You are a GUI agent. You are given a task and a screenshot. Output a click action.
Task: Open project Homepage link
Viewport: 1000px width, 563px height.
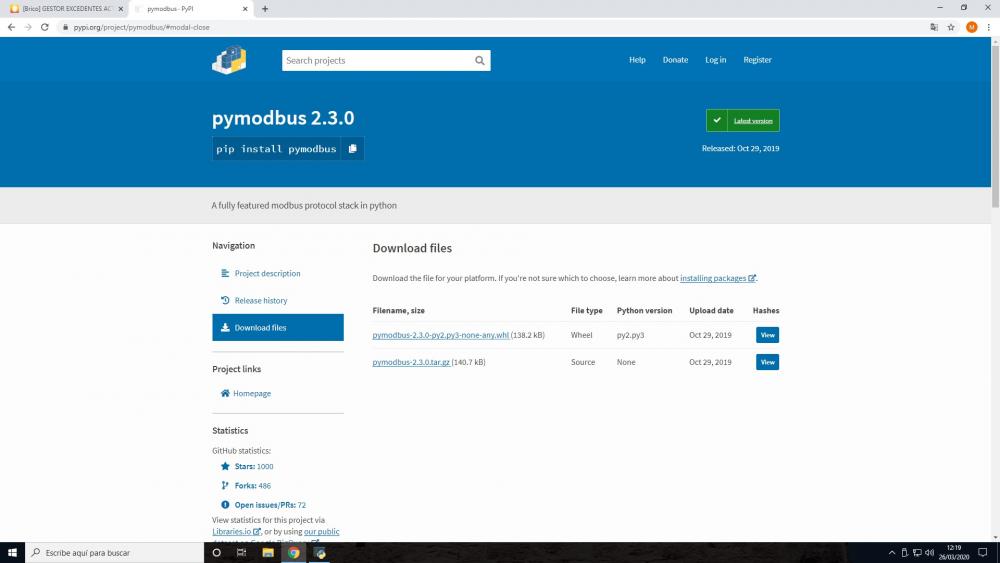point(246,393)
